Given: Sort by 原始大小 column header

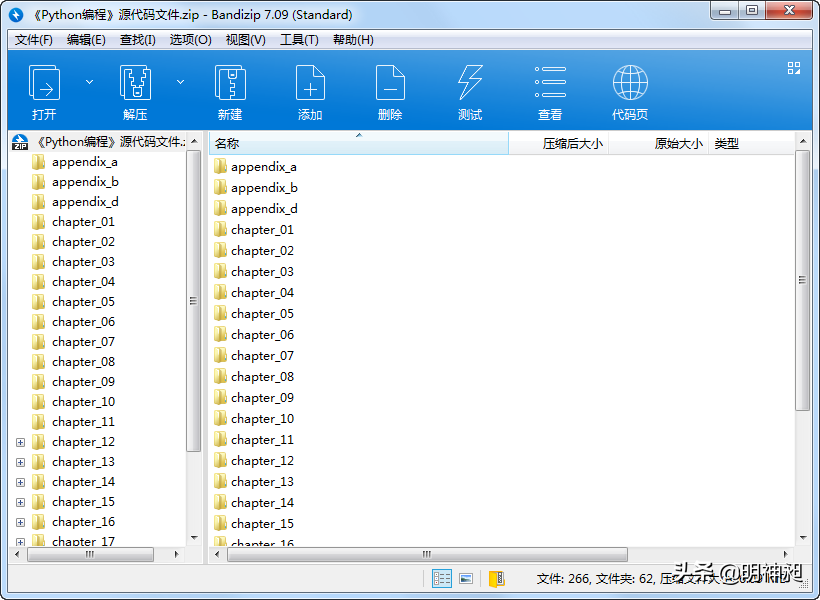Looking at the screenshot, I should point(658,143).
